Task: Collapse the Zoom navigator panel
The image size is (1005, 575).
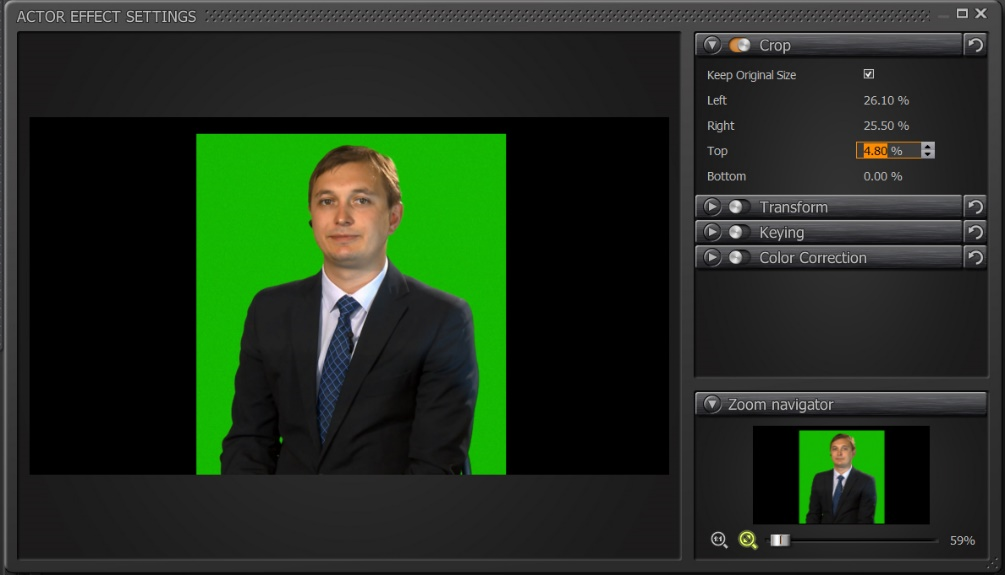Action: (x=711, y=404)
